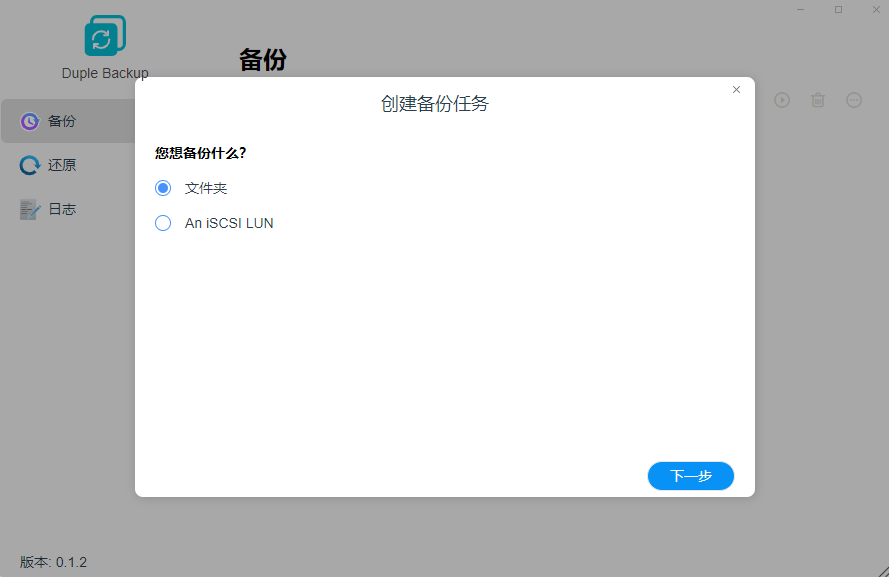The height and width of the screenshot is (577, 889).
Task: Open the more options ellipsis icon
Action: pyautogui.click(x=854, y=100)
